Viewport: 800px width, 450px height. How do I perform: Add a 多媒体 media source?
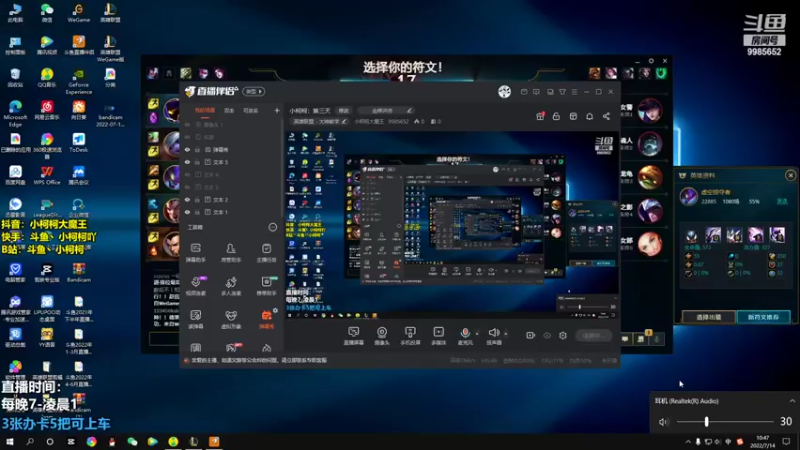[438, 336]
